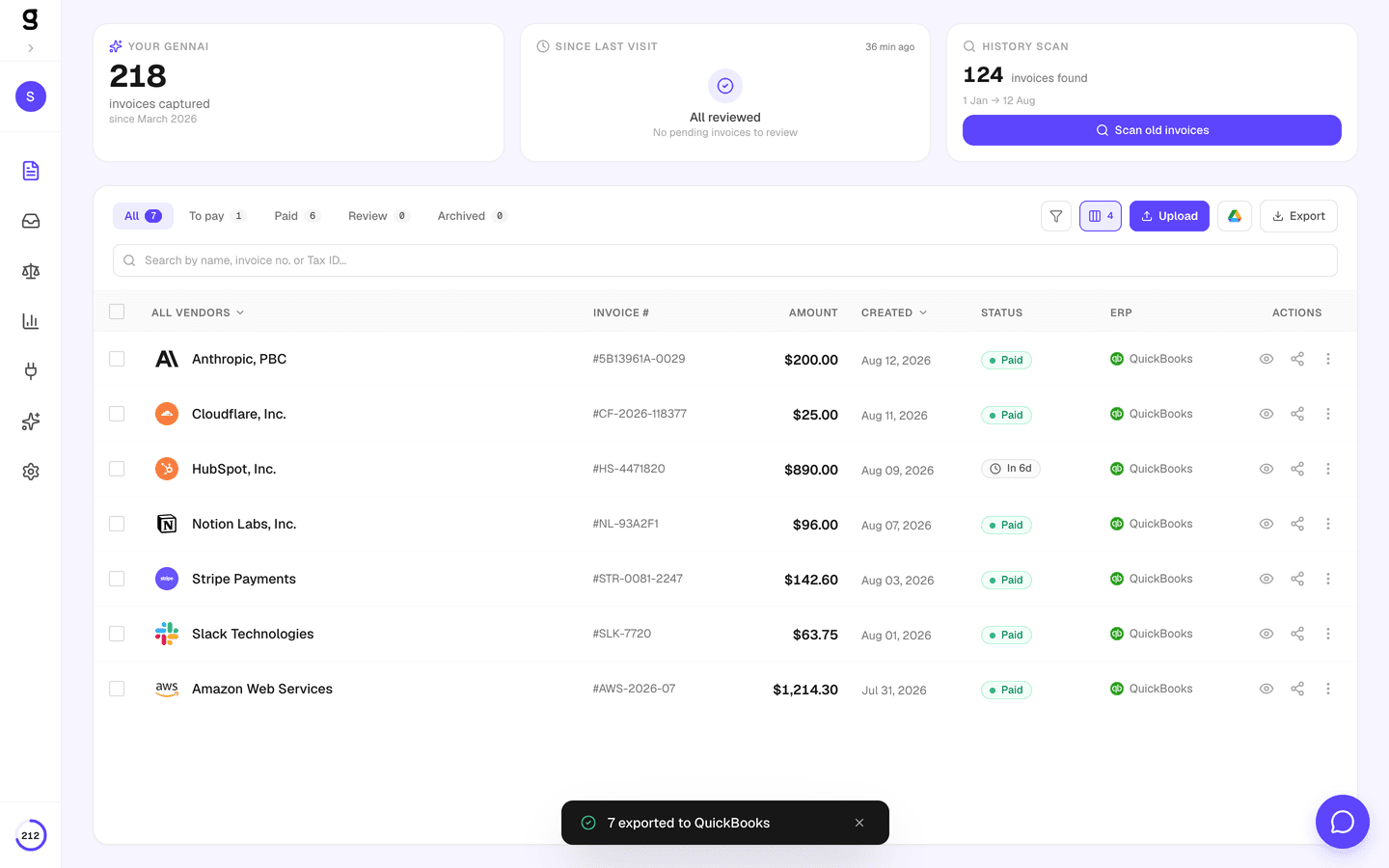Open the plug integrations icon
The height and width of the screenshot is (868, 1389).
click(x=31, y=371)
